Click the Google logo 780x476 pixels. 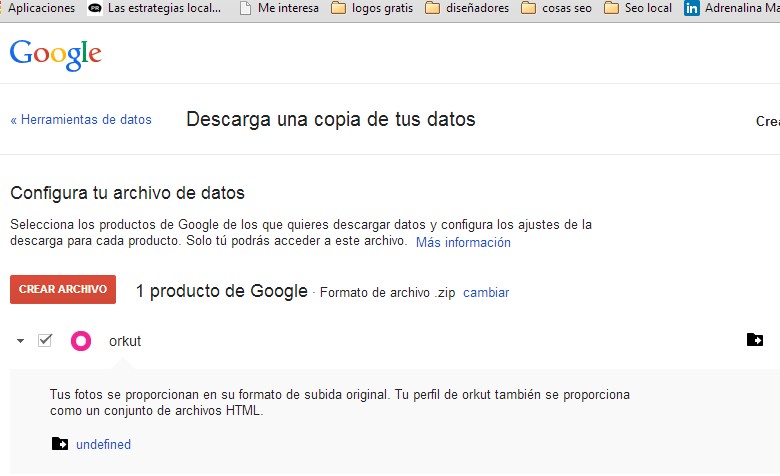pyautogui.click(x=56, y=55)
